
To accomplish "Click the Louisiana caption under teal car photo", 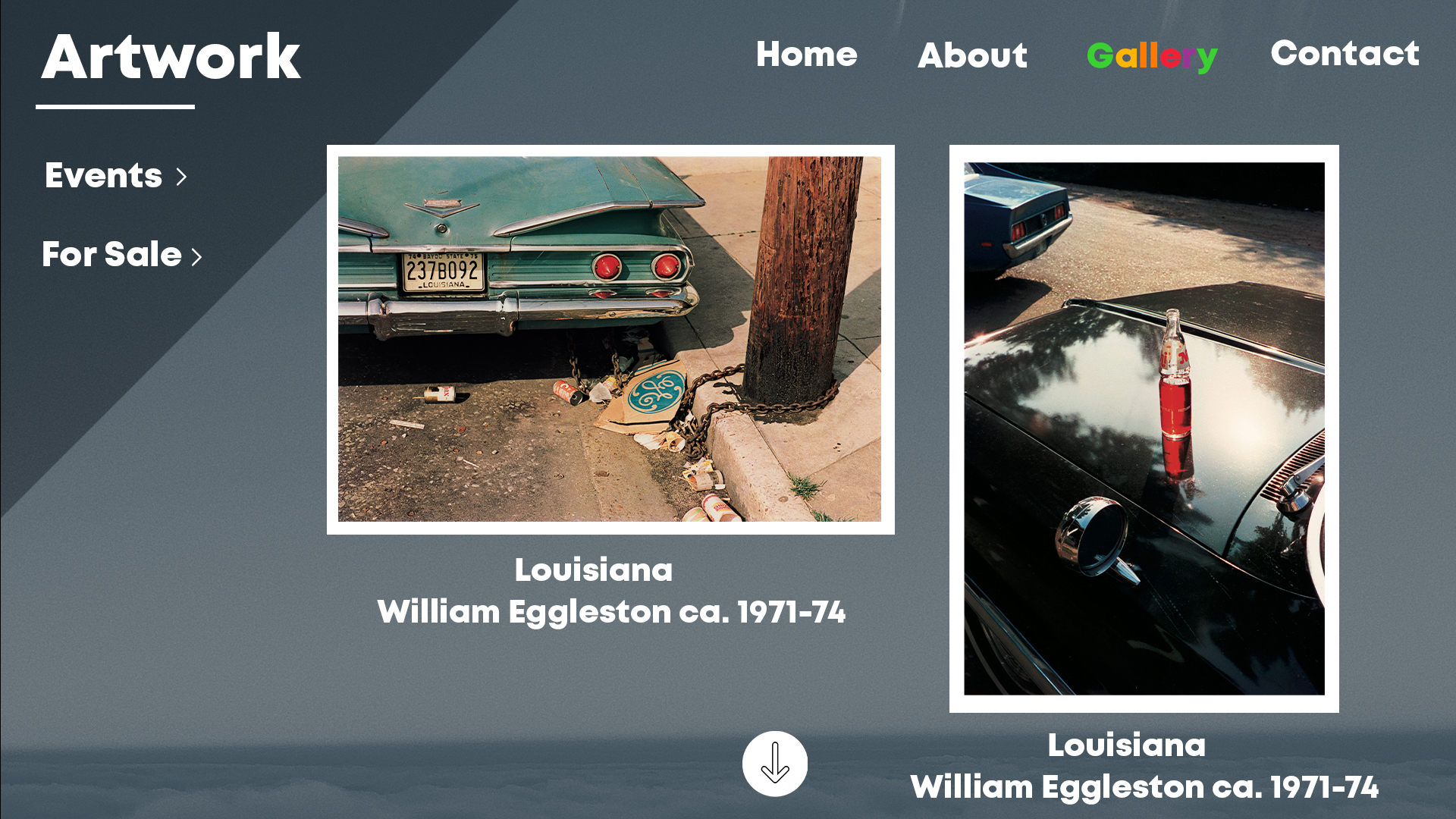I will click(x=593, y=570).
